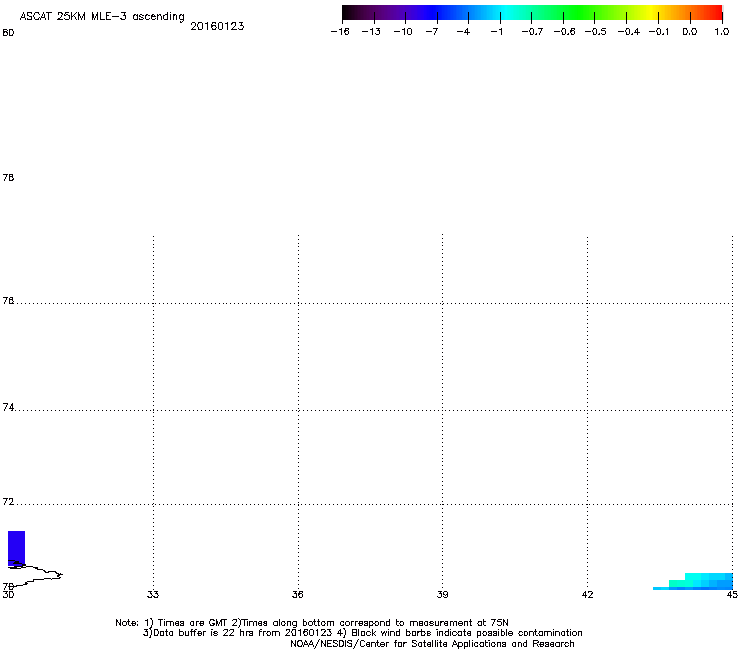Click the colorbar label -0.6
The width and height of the screenshot is (740, 650).
[x=564, y=32]
